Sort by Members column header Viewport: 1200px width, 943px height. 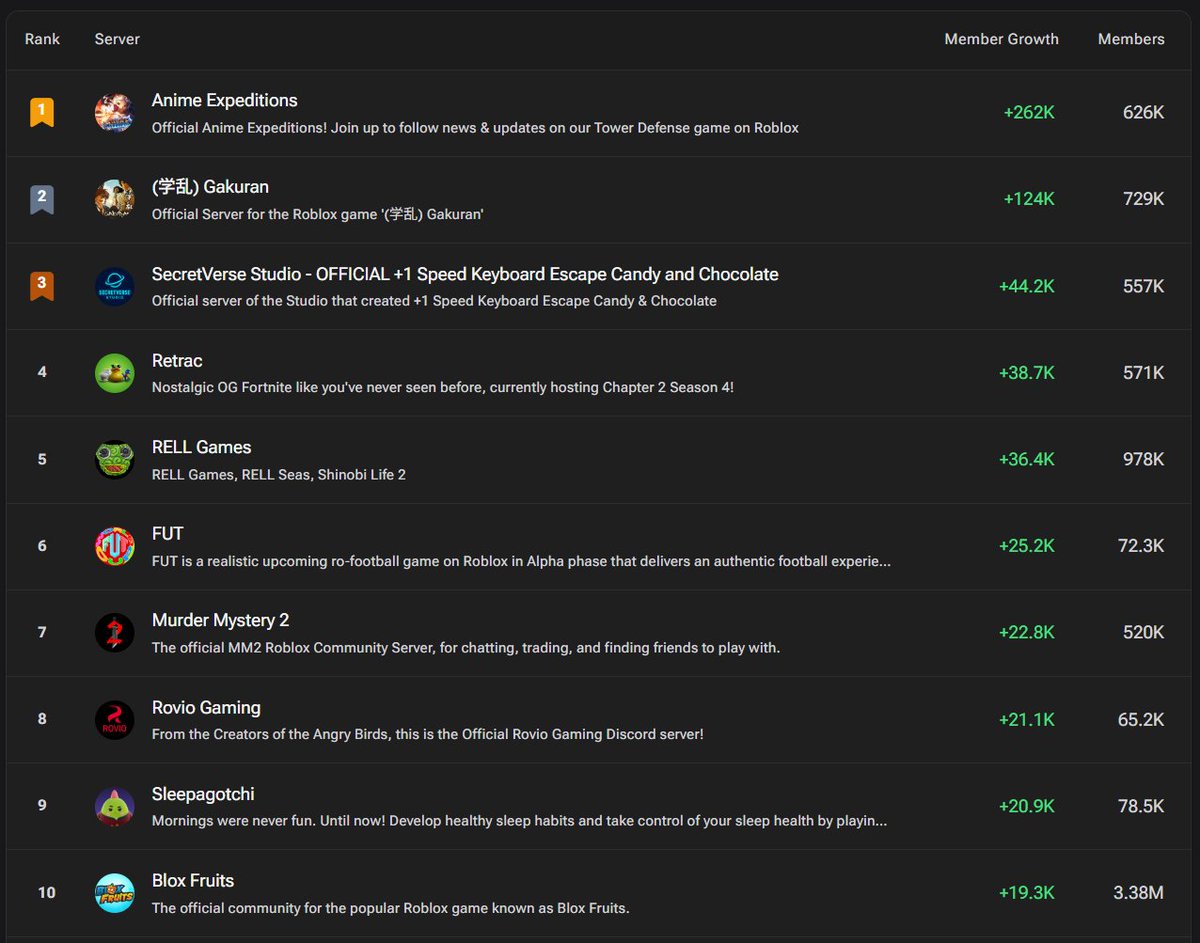coord(1131,39)
